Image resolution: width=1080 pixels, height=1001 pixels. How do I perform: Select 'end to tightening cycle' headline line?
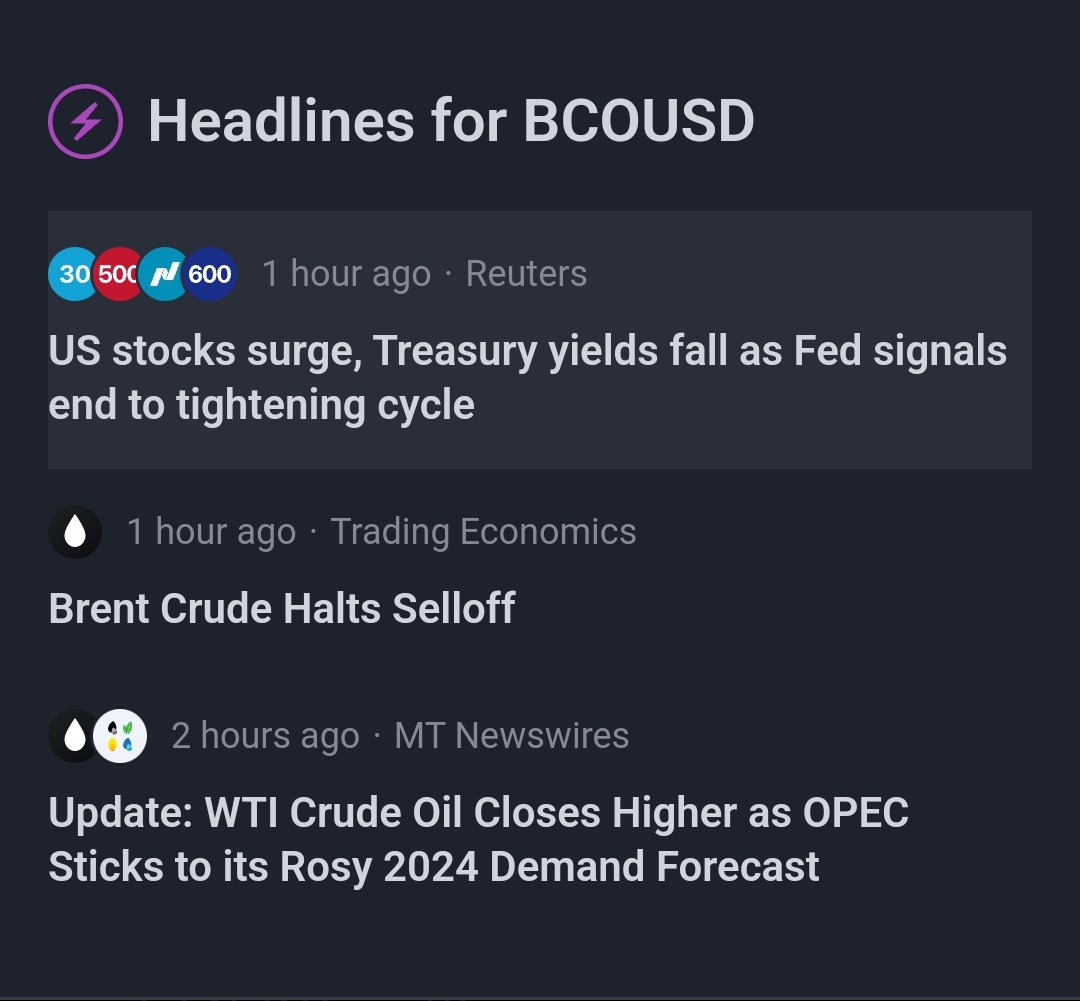point(262,404)
